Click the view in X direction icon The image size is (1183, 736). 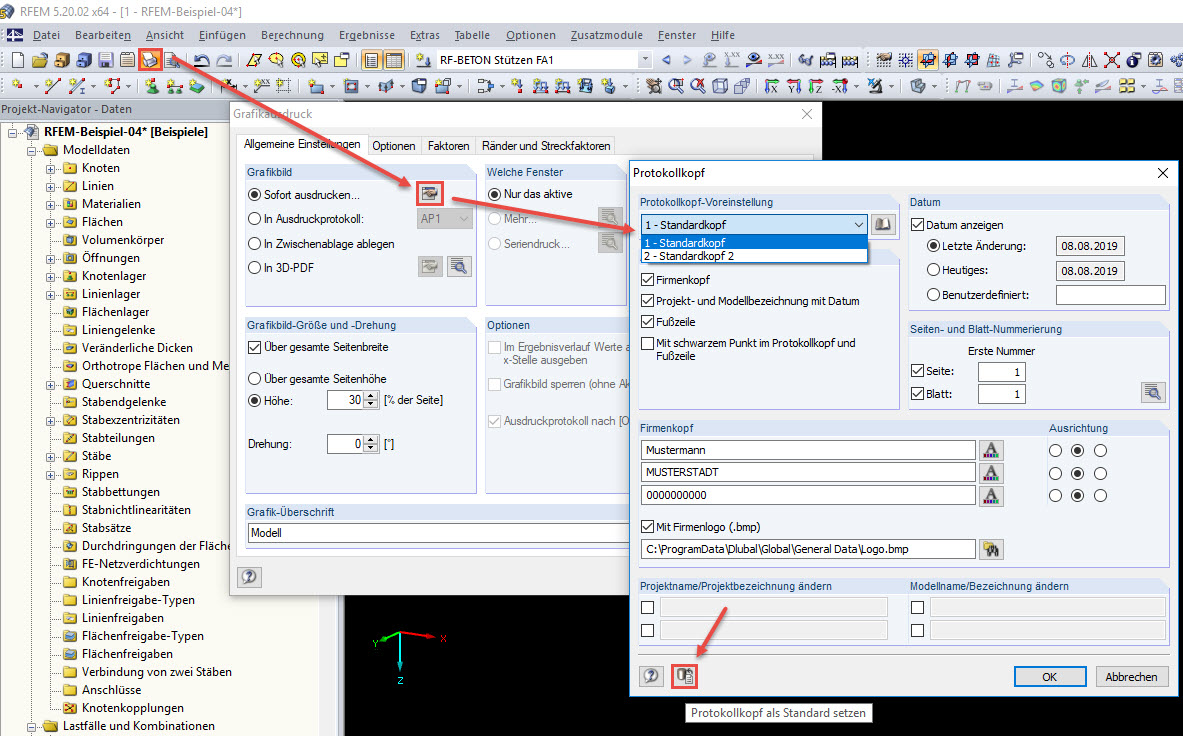771,86
